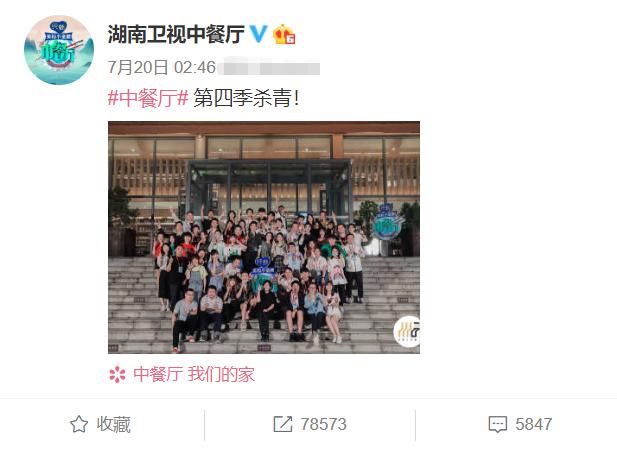Click the watermark logo on photo corner
This screenshot has height=450, width=617.
(x=407, y=332)
